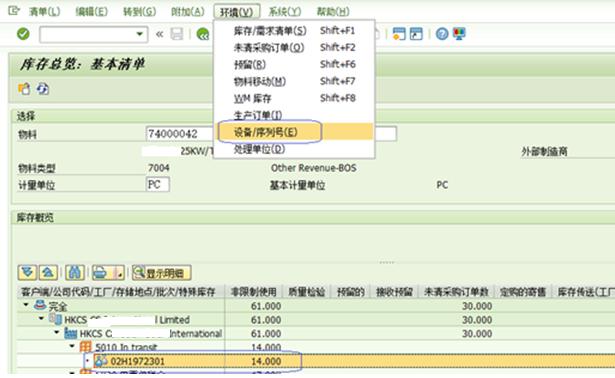Click the green Back arrow icon
Image resolution: width=615 pixels, height=378 pixels.
pyautogui.click(x=203, y=34)
